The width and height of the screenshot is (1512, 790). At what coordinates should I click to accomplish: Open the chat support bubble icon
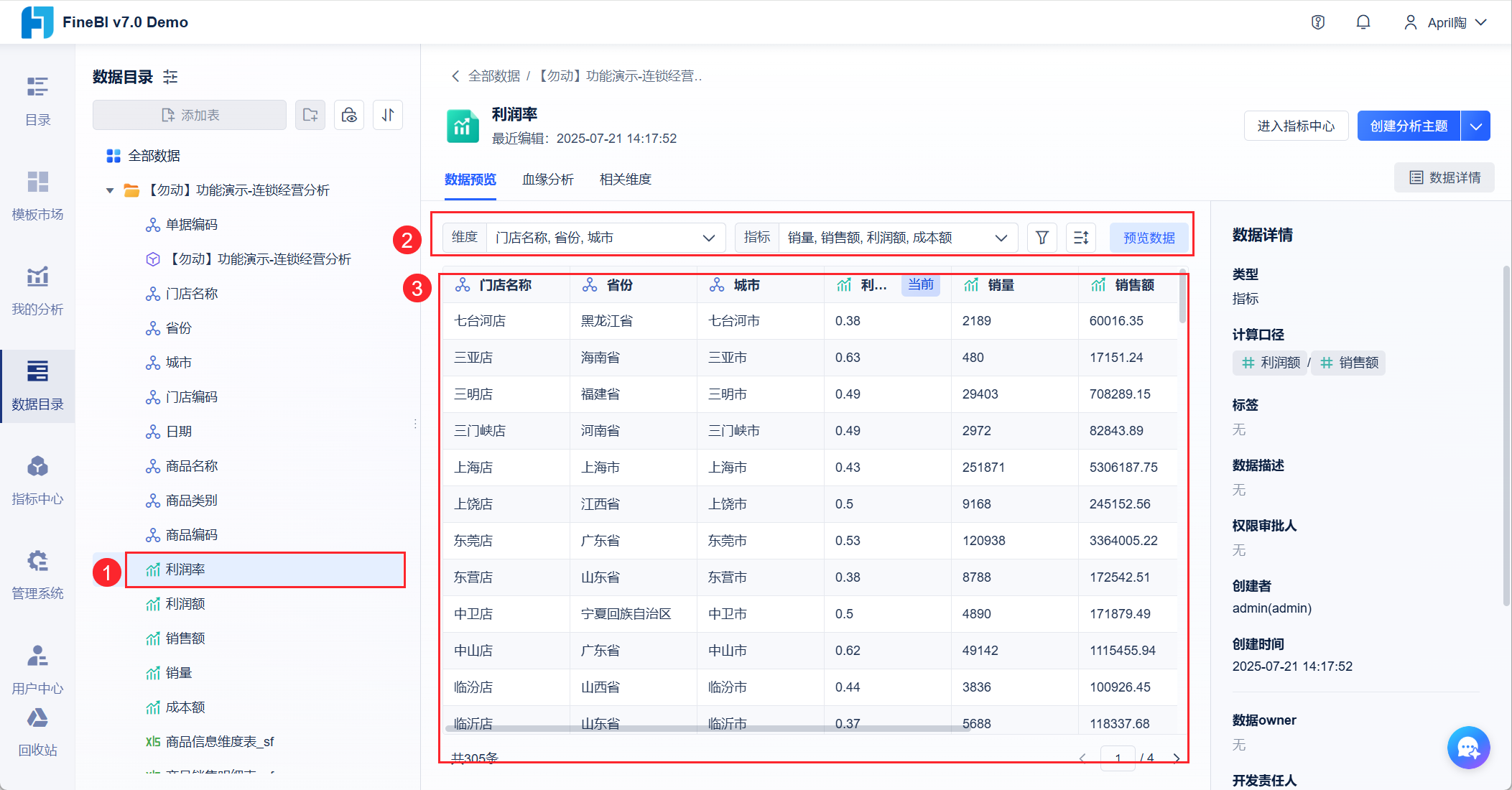1468,748
